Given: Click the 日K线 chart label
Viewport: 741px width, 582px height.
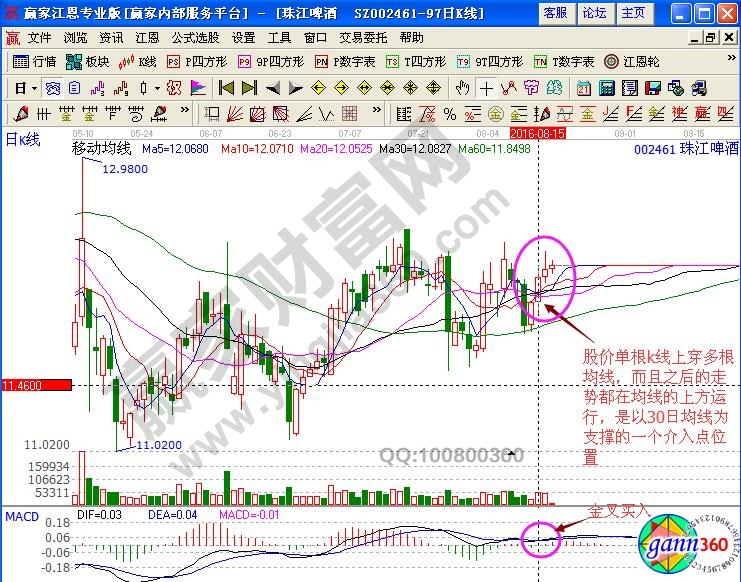Looking at the screenshot, I should pos(23,140).
